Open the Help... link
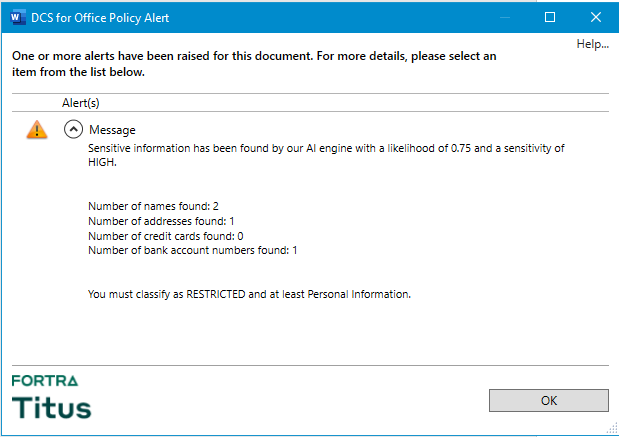This screenshot has width=621, height=438. tap(592, 44)
